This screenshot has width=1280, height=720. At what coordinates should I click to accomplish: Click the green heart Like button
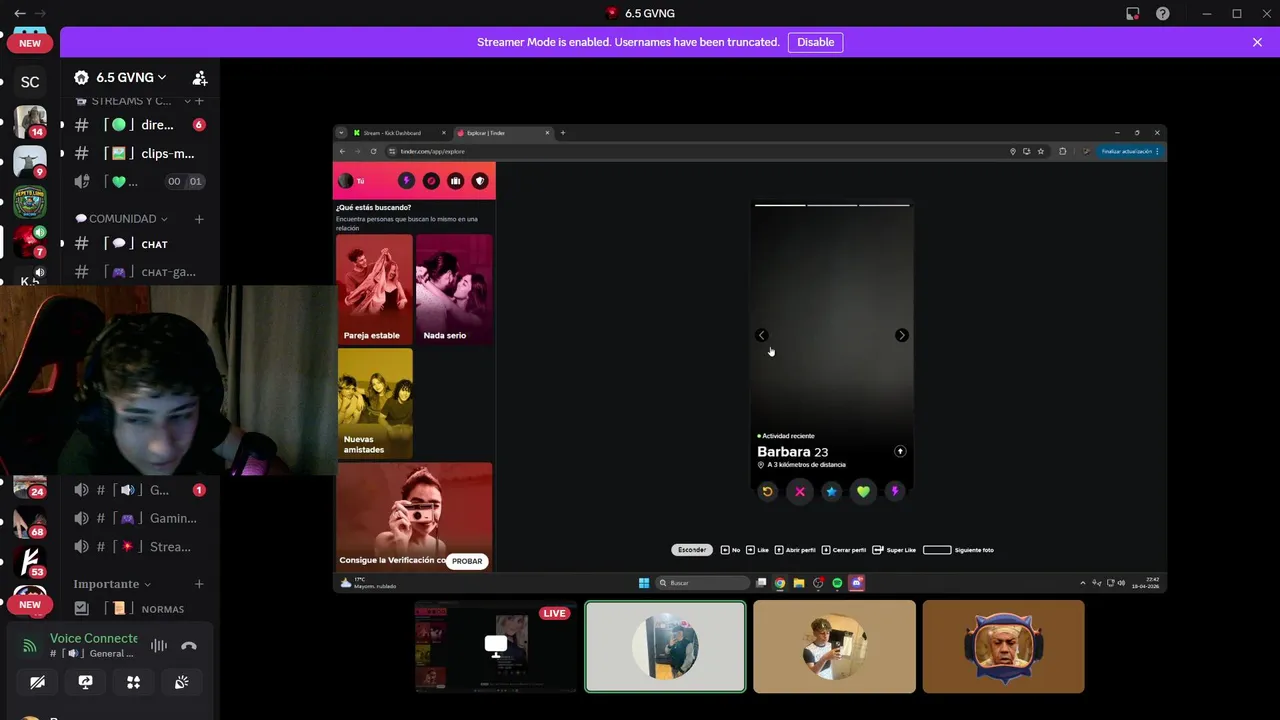863,491
